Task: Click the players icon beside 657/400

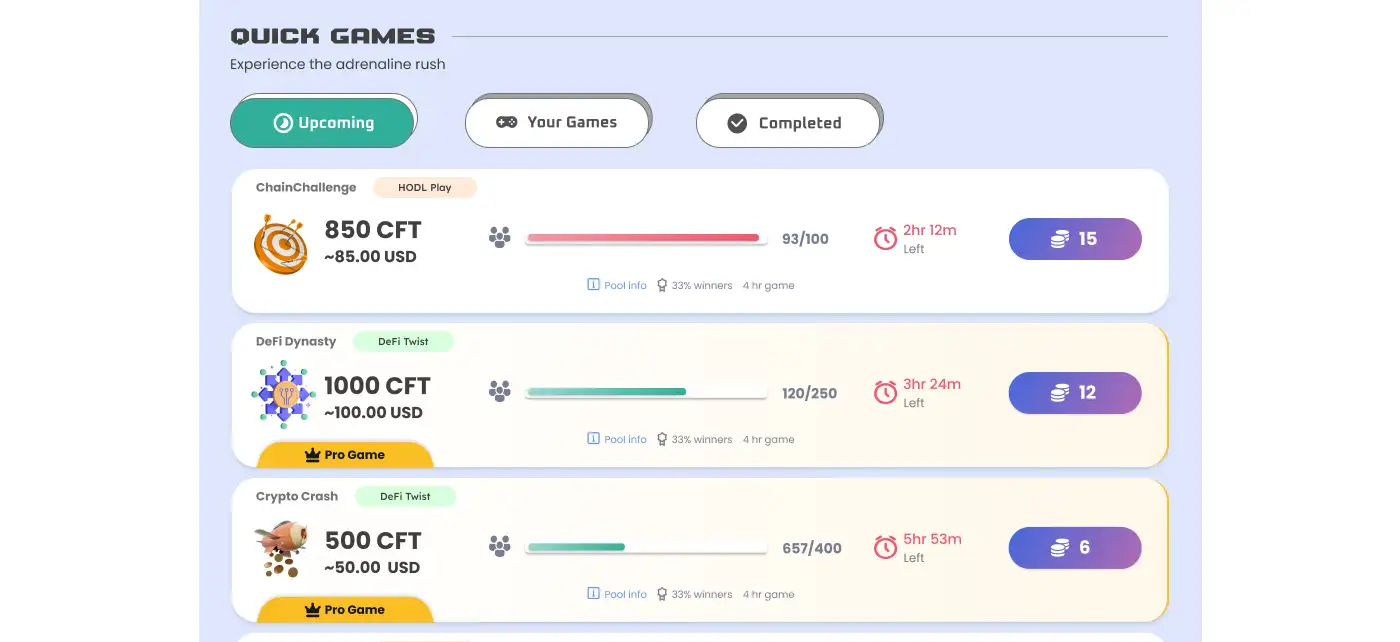Action: point(499,547)
